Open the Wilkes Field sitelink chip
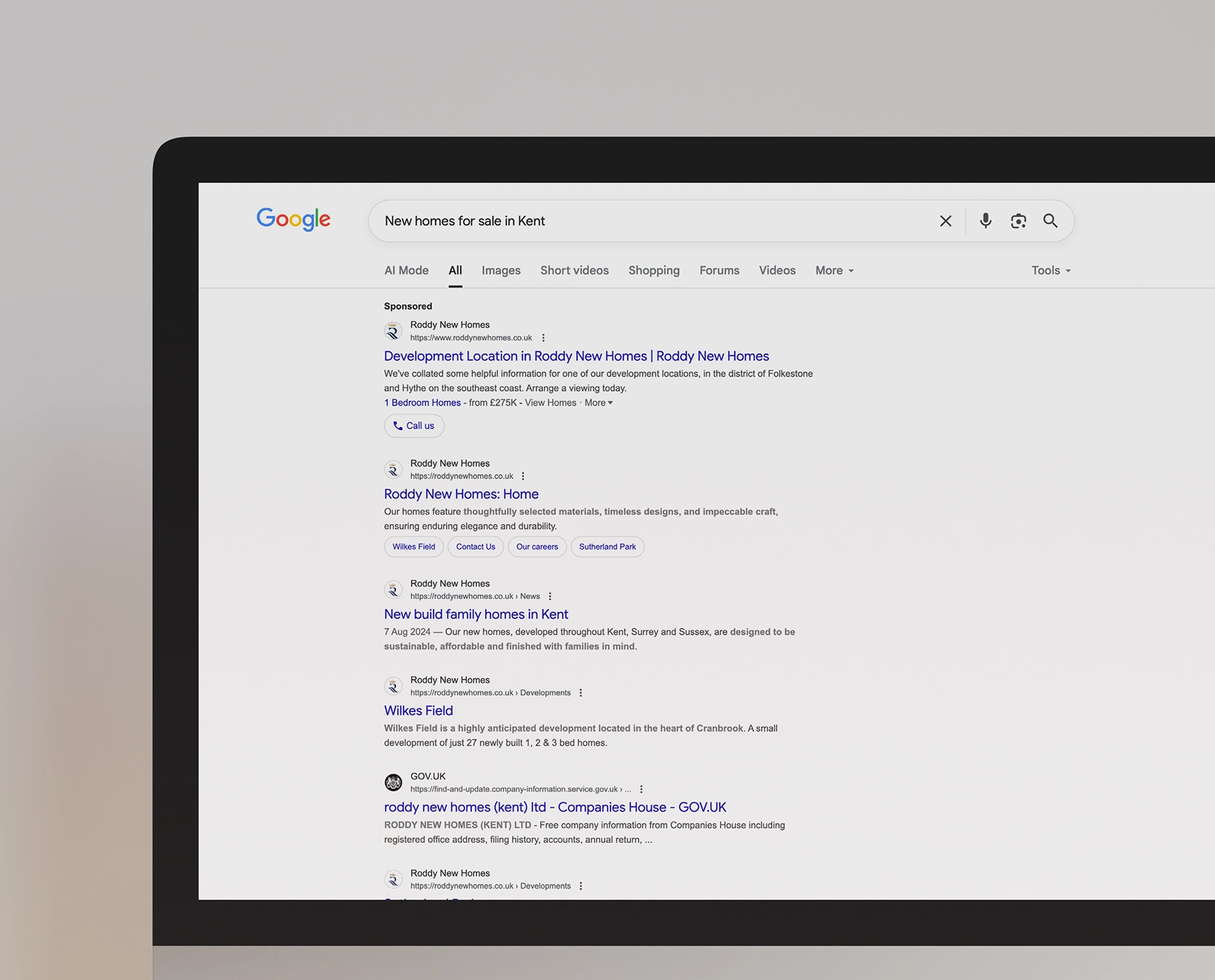 click(413, 546)
